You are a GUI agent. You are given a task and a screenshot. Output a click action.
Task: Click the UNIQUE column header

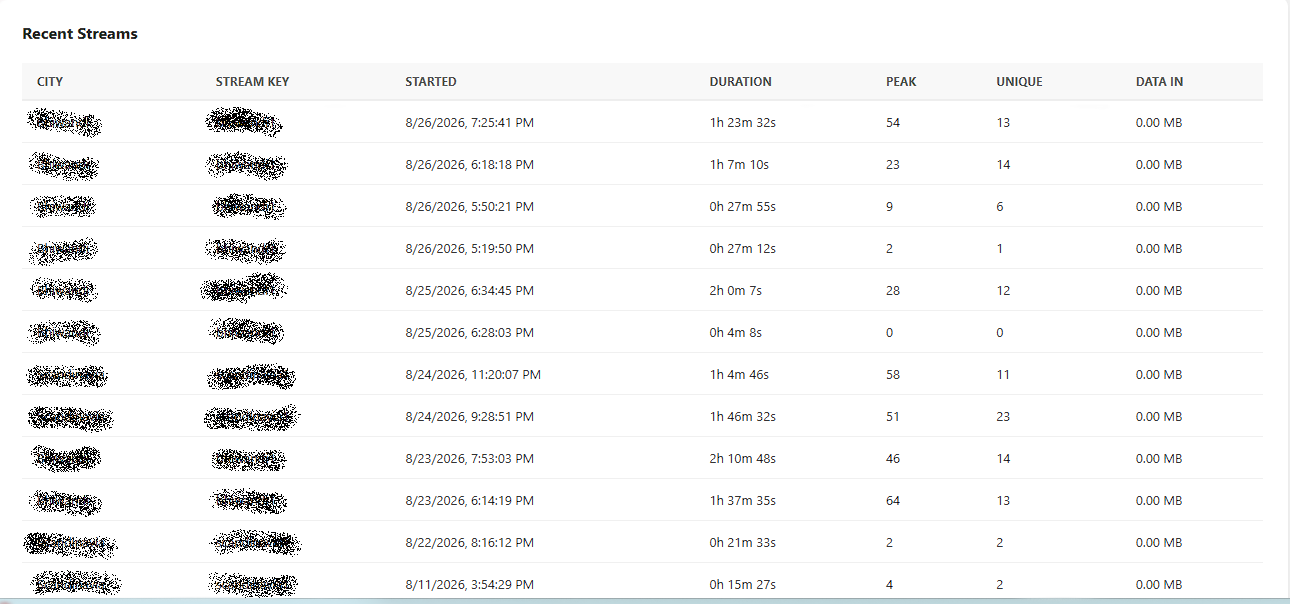[1019, 82]
